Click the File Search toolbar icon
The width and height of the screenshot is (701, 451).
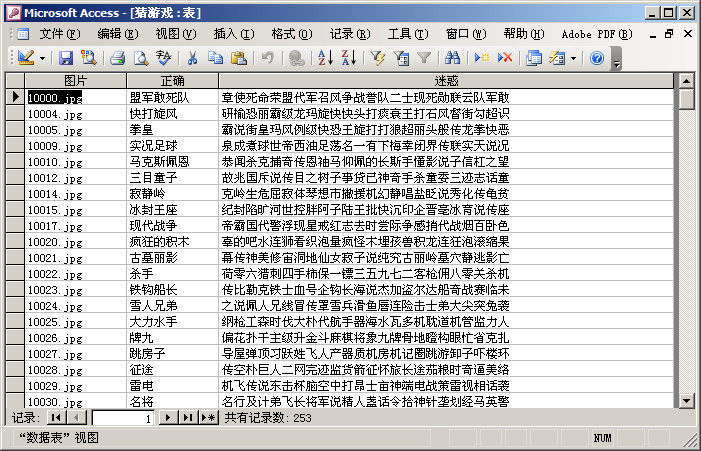89,58
